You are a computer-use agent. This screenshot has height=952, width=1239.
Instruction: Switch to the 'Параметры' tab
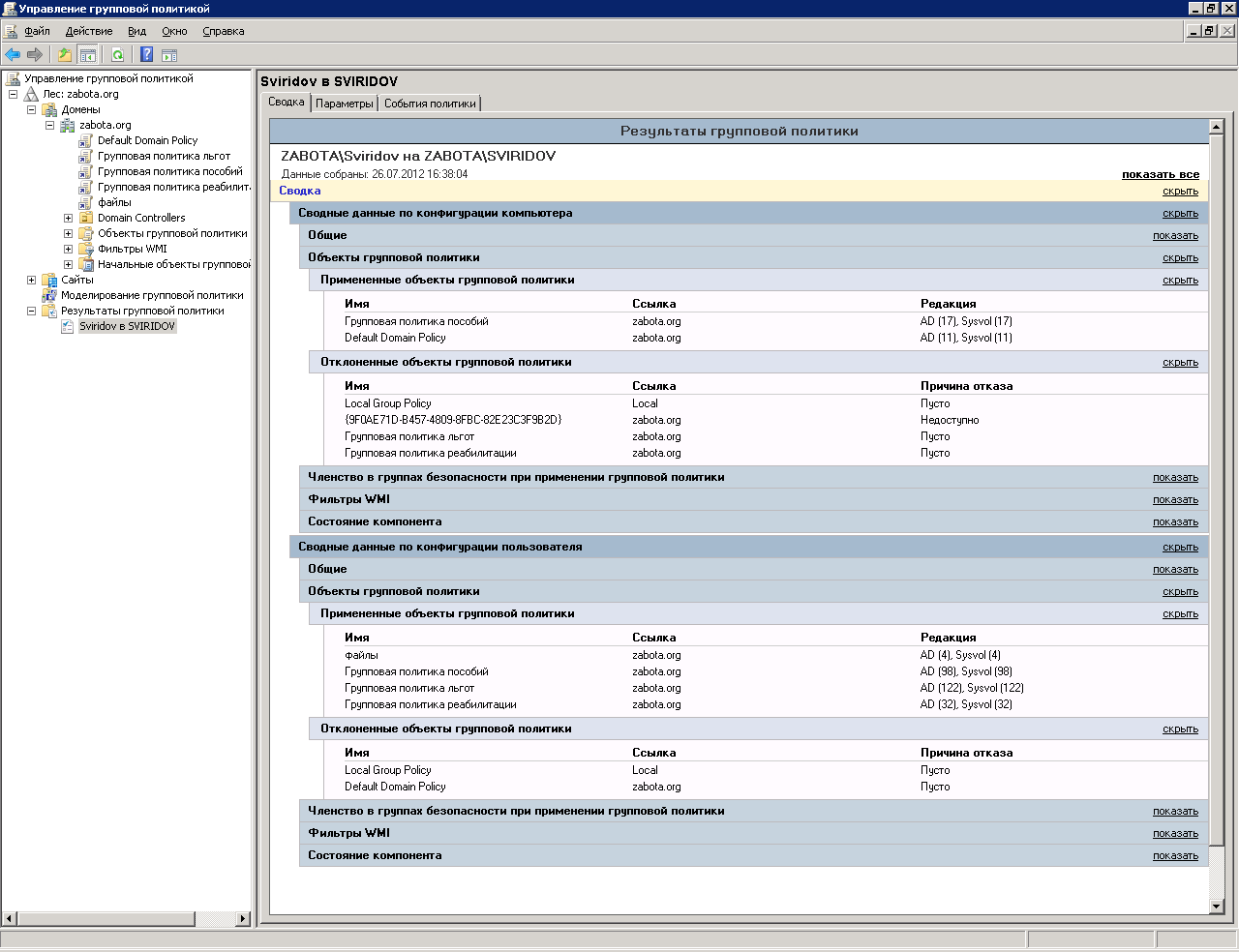click(x=344, y=104)
